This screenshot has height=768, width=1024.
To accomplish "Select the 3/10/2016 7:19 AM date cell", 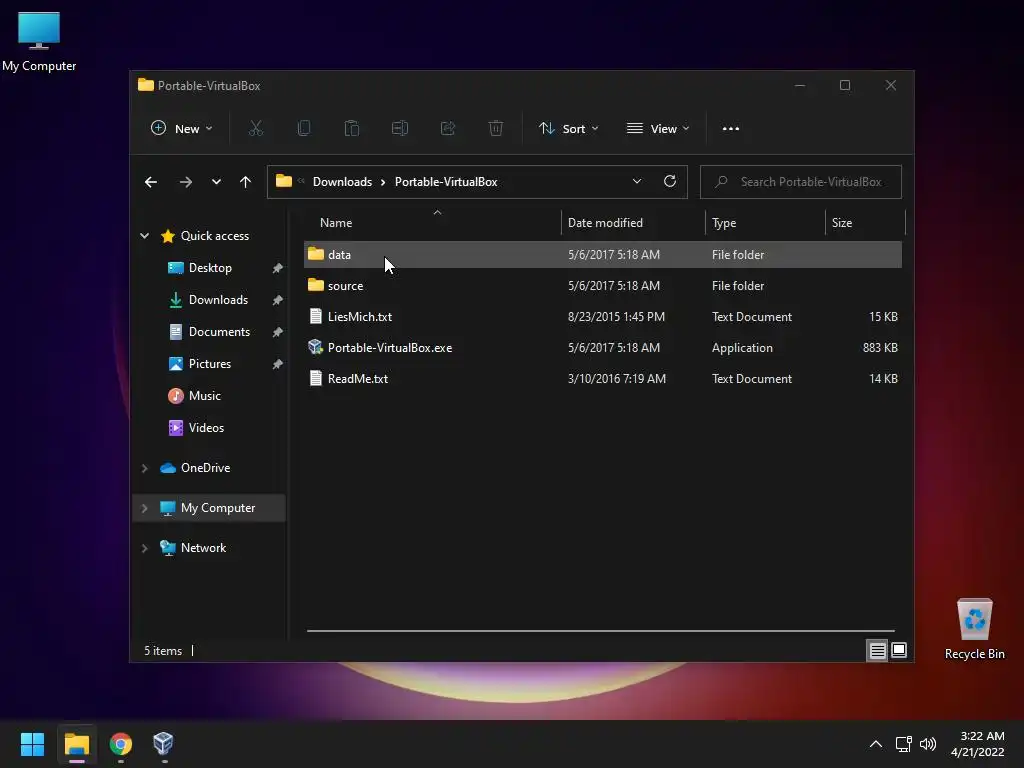I will coord(616,379).
